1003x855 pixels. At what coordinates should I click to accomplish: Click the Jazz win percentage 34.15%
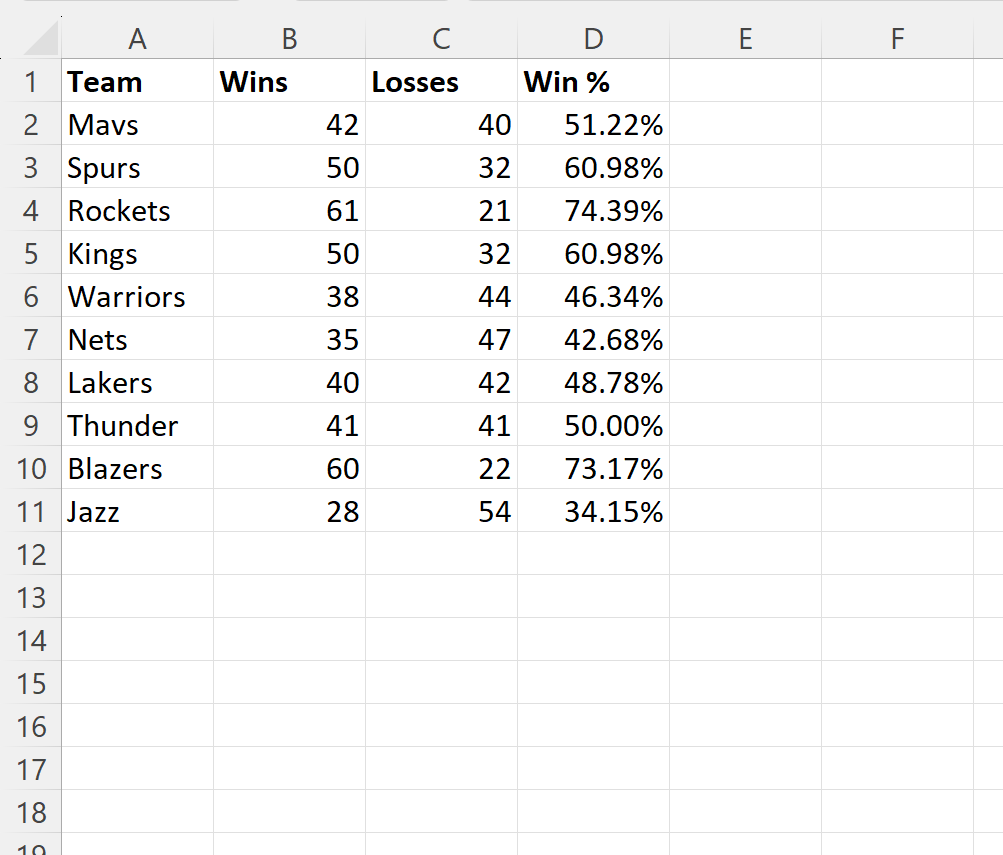593,511
